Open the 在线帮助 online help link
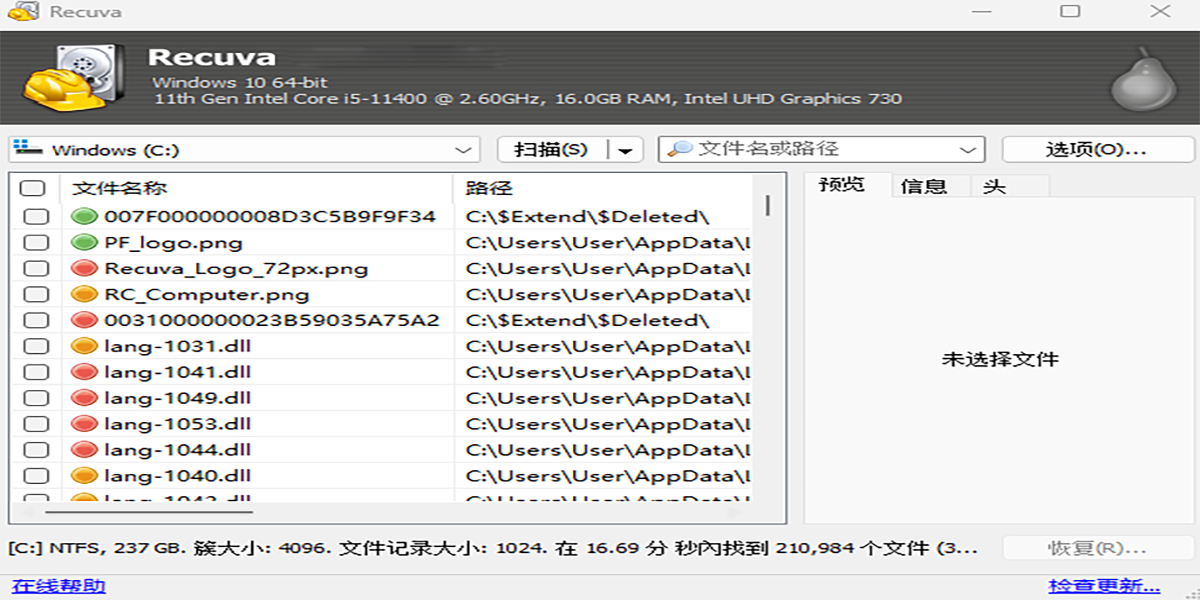This screenshot has height=600, width=1200. click(58, 586)
